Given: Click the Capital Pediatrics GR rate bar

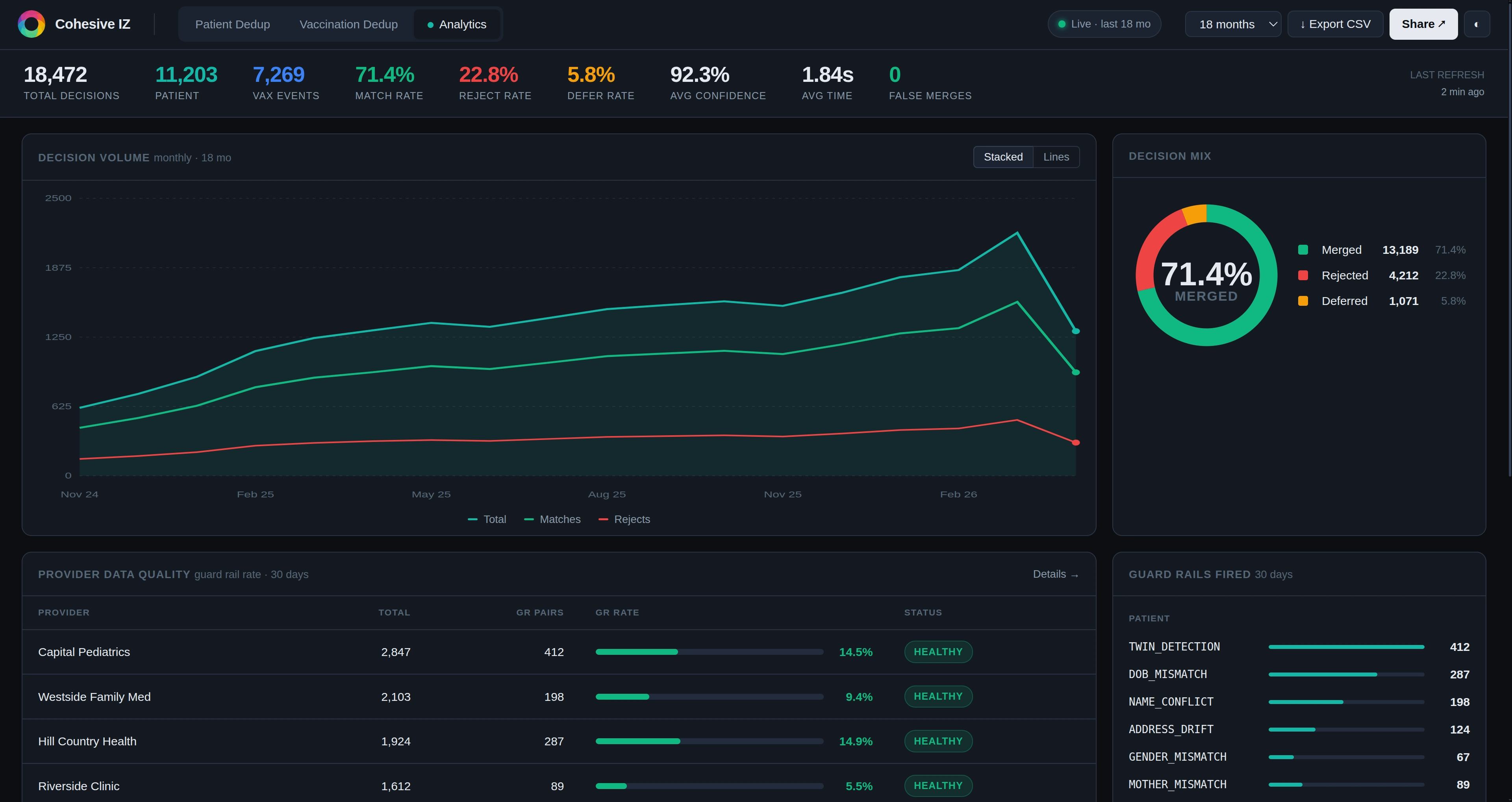Looking at the screenshot, I should point(709,652).
